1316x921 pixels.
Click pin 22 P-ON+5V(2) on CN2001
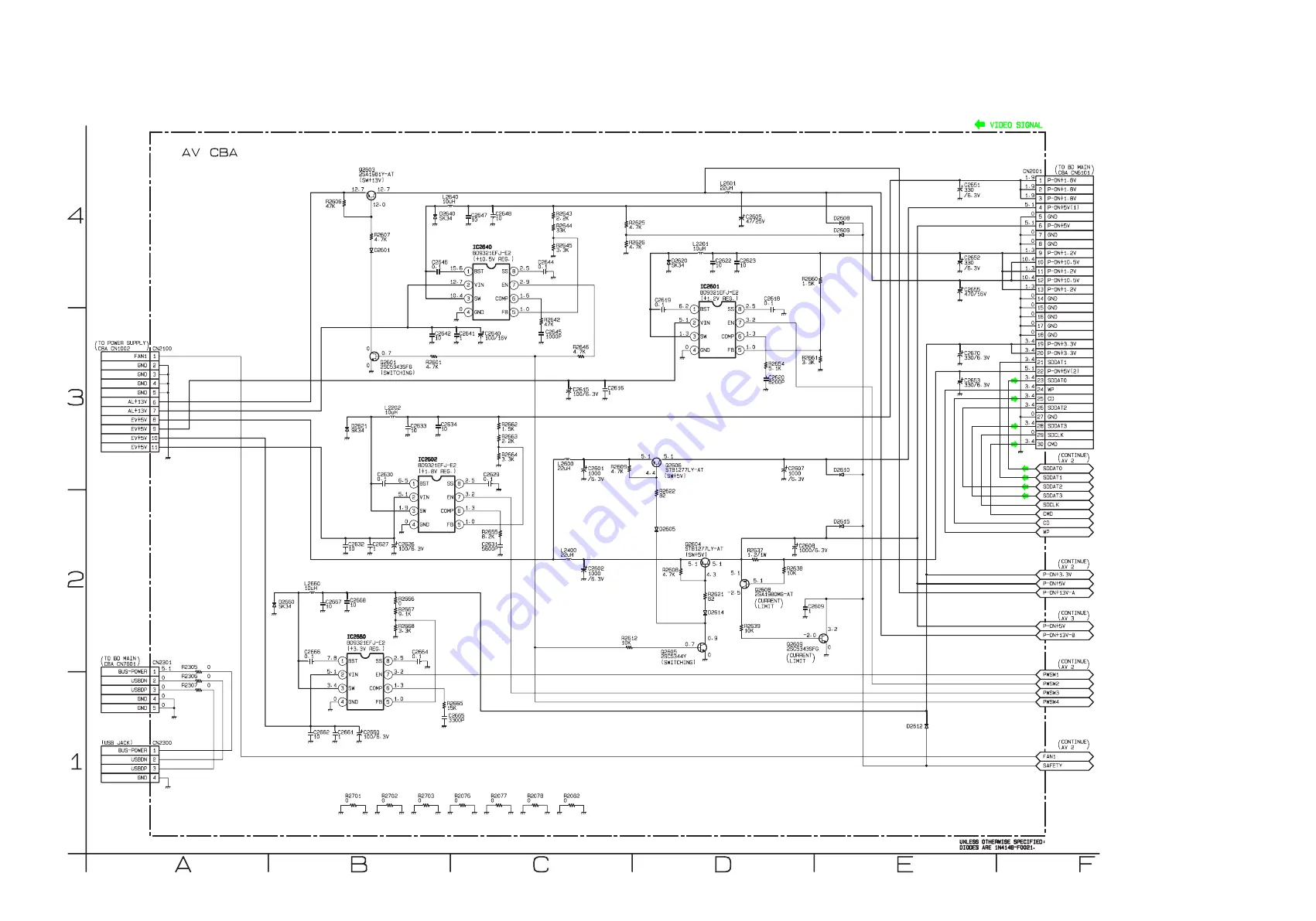point(1065,371)
